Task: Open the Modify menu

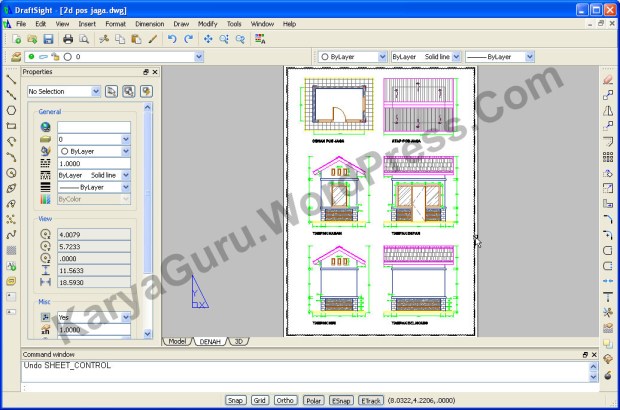Action: click(x=207, y=22)
